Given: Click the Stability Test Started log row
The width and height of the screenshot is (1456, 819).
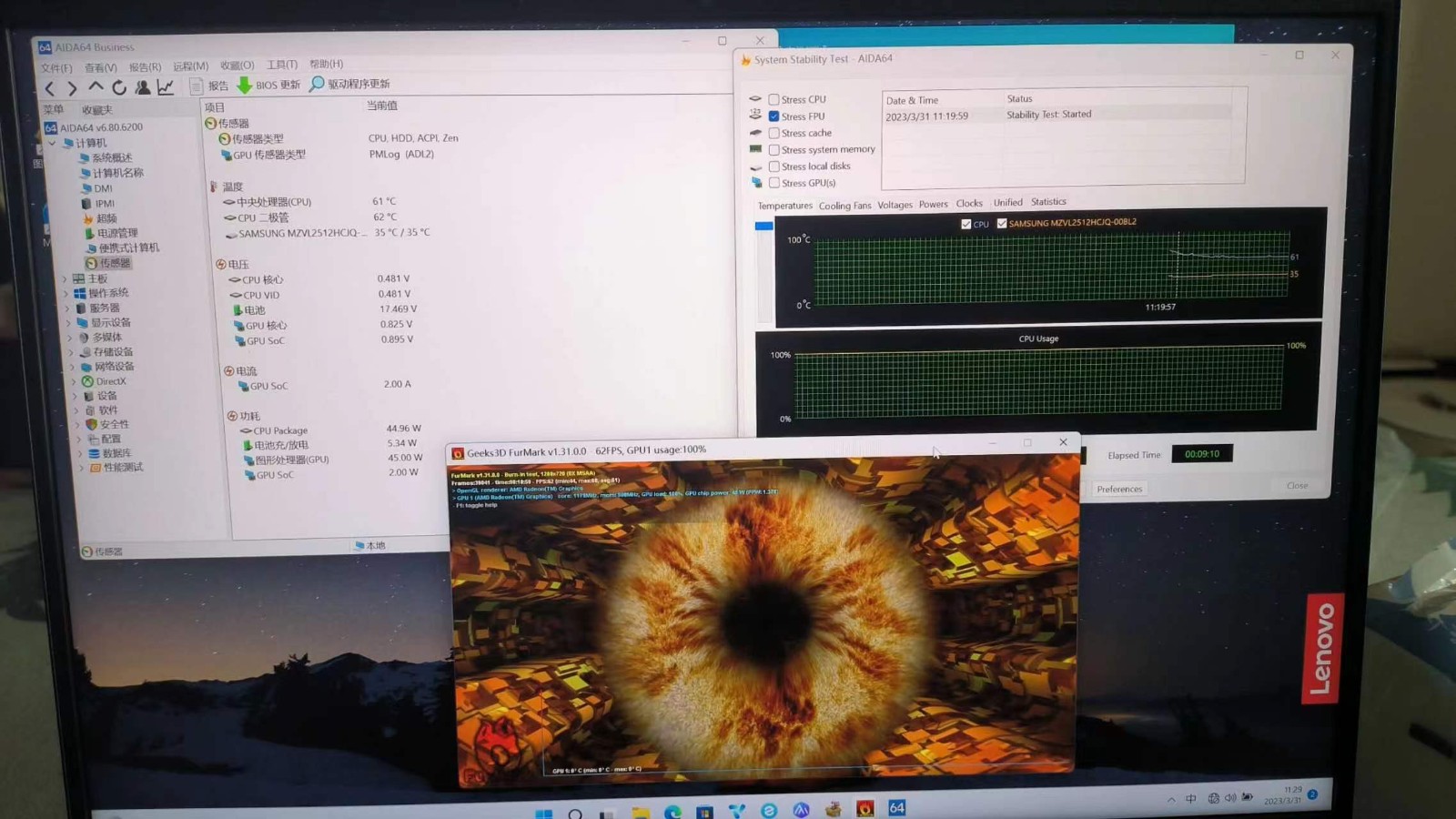Looking at the screenshot, I should [x=1058, y=116].
